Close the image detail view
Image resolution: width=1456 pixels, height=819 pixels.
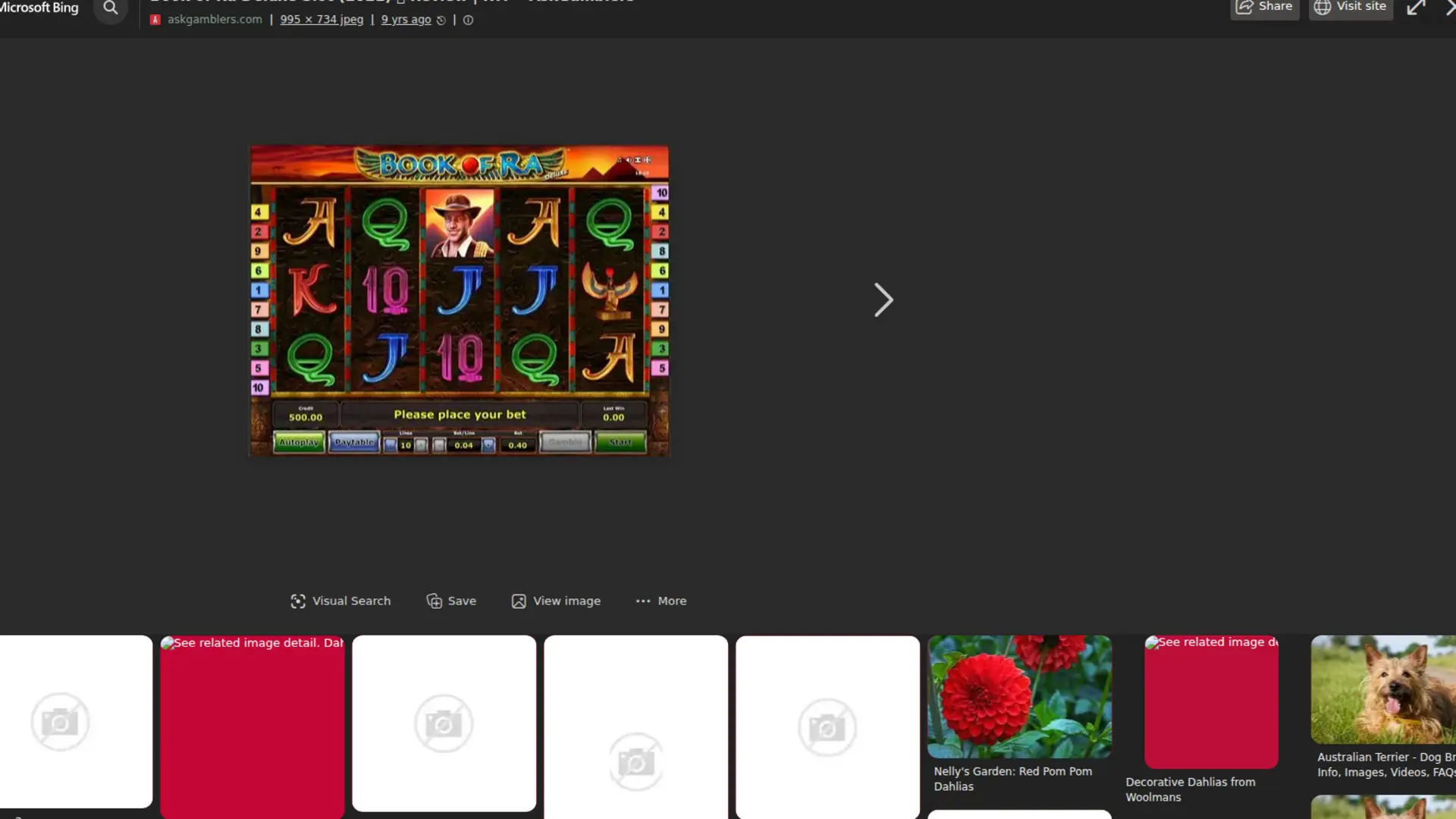[x=1451, y=6]
